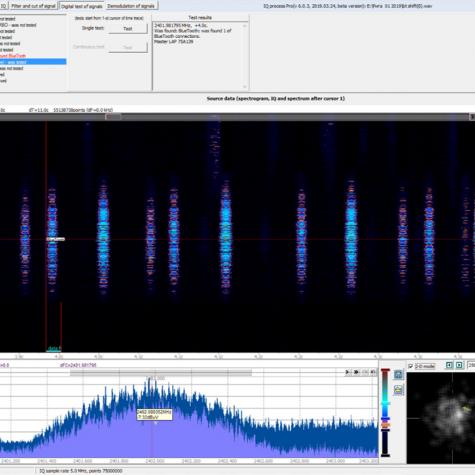This screenshot has width=475, height=475.
Task: Select the blue highlighted row in the test list
Action: click(33, 62)
